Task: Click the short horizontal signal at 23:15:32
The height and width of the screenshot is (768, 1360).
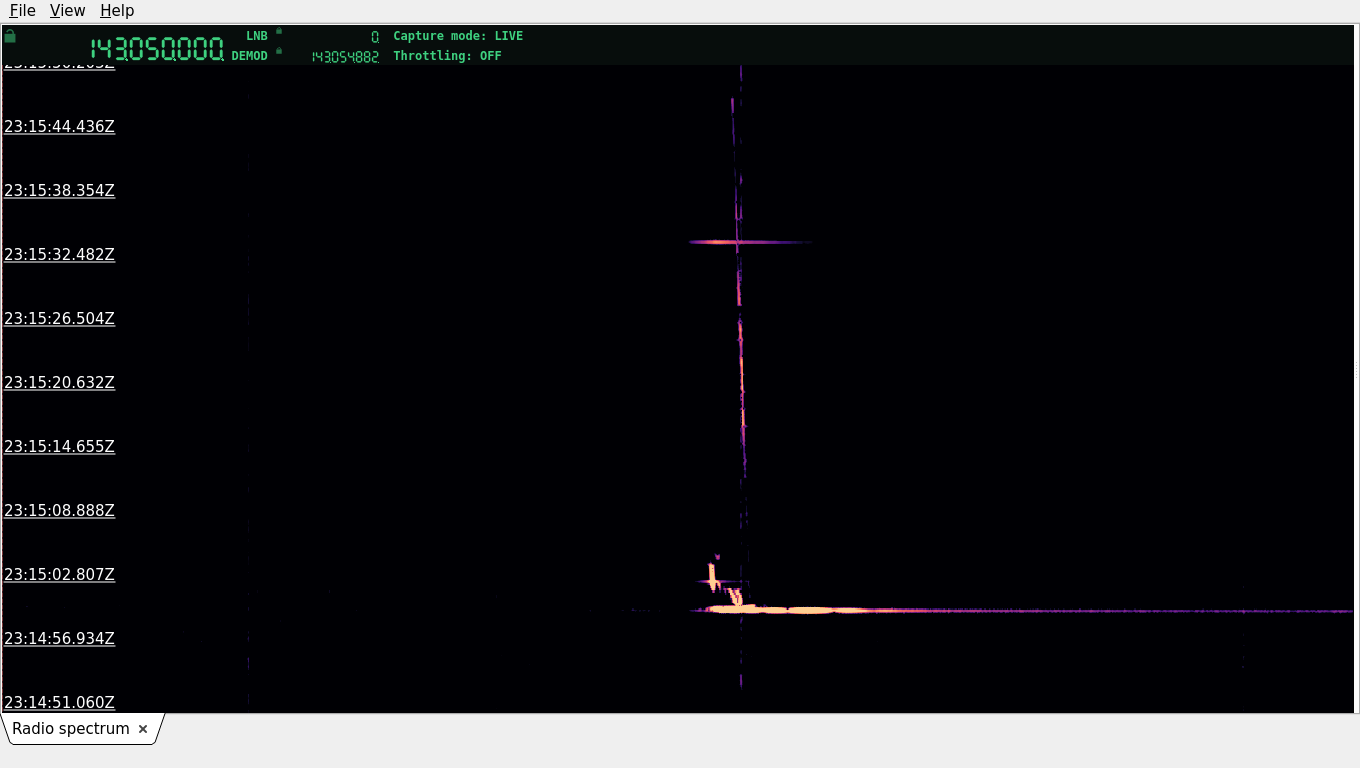Action: coord(749,242)
